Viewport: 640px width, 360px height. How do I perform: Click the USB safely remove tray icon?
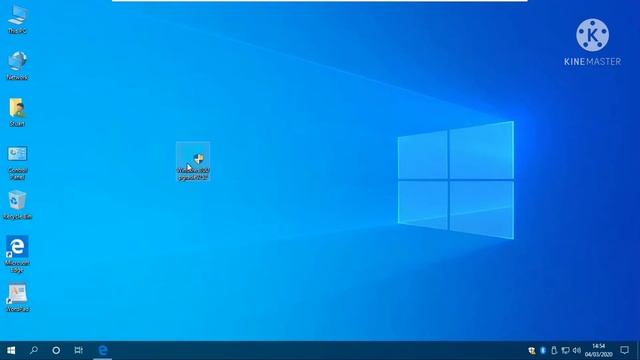click(554, 350)
